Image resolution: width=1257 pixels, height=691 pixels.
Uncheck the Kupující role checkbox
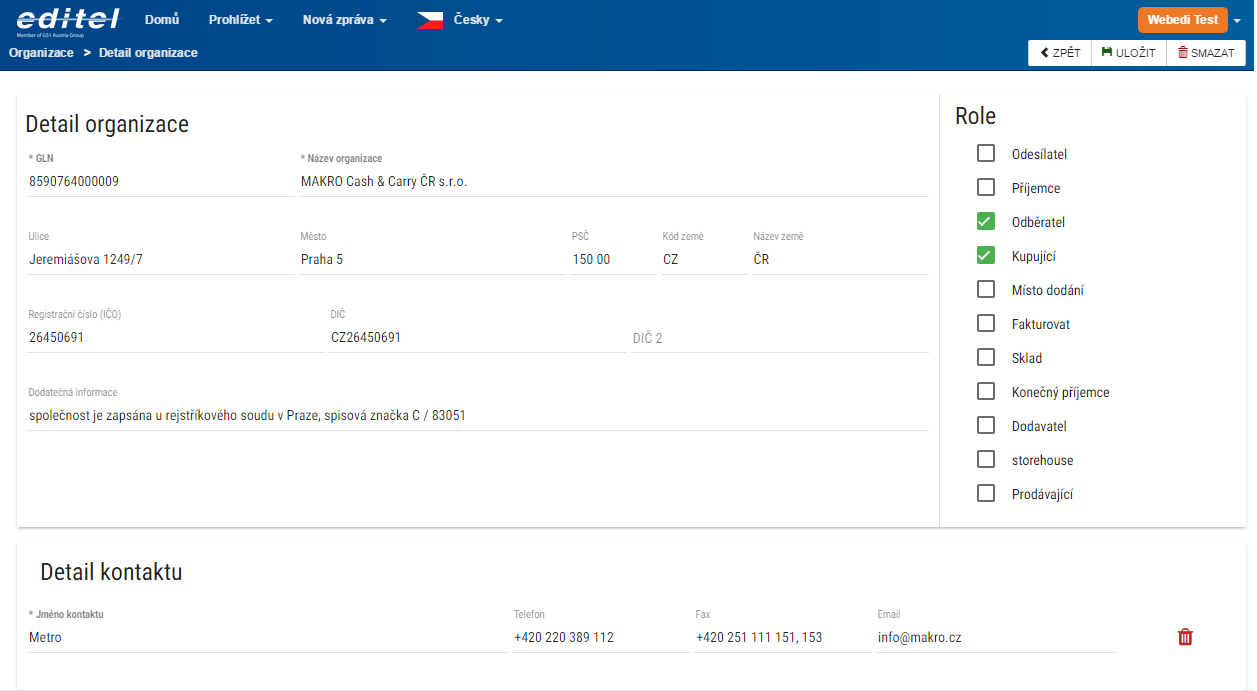tap(986, 255)
